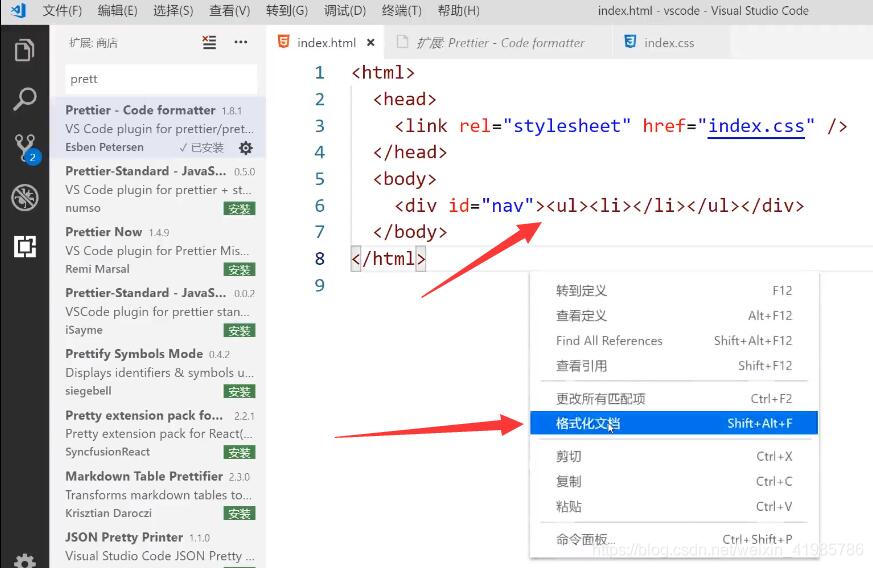Open the 文件(F) menu
The width and height of the screenshot is (873, 568).
[x=62, y=11]
